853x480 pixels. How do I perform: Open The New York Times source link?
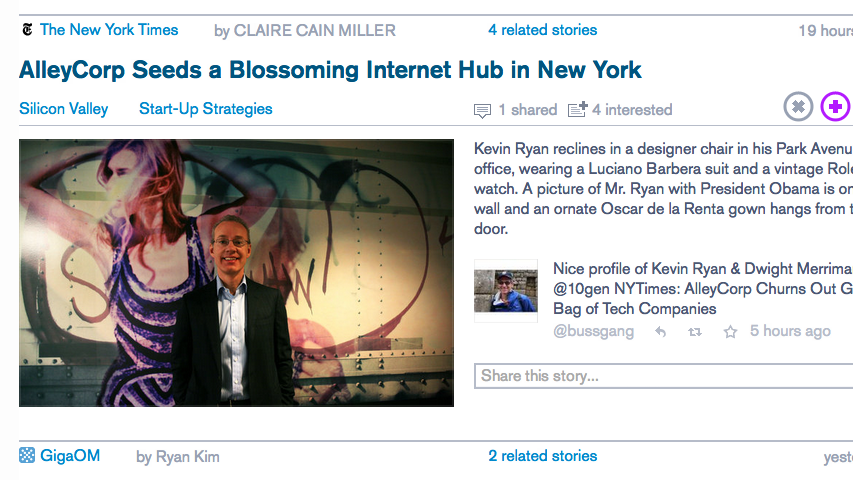[x=109, y=30]
